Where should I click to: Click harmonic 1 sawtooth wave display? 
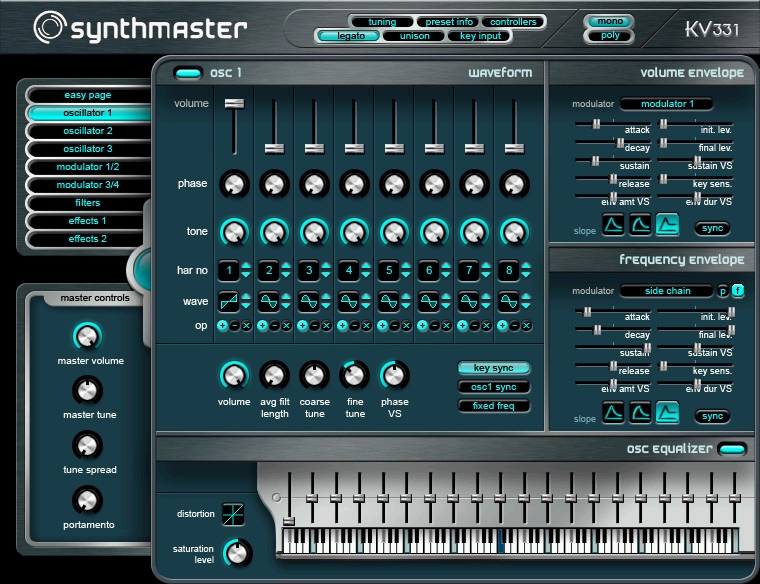click(229, 301)
